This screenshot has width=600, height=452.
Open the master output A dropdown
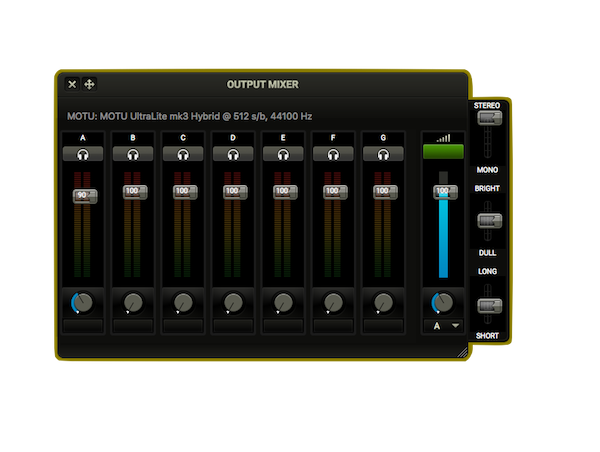[x=443, y=326]
